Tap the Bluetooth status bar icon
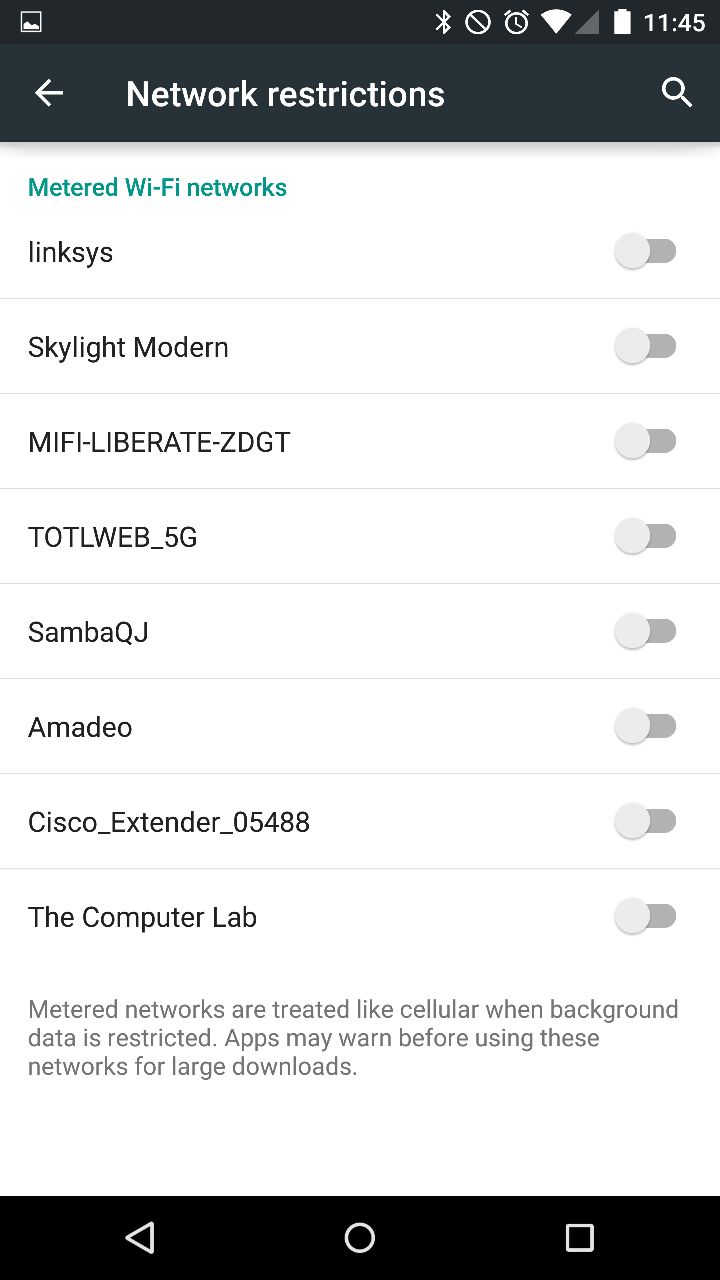Viewport: 720px width, 1280px height. tap(443, 22)
